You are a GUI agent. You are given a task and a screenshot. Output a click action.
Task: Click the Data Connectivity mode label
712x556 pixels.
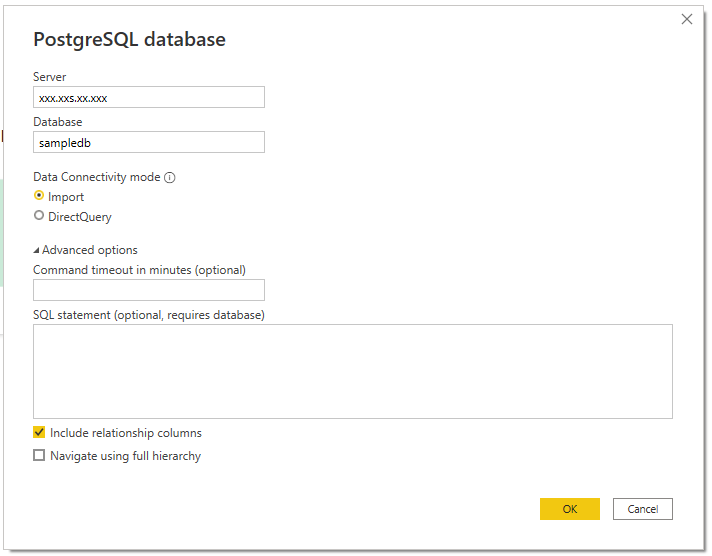[97, 177]
